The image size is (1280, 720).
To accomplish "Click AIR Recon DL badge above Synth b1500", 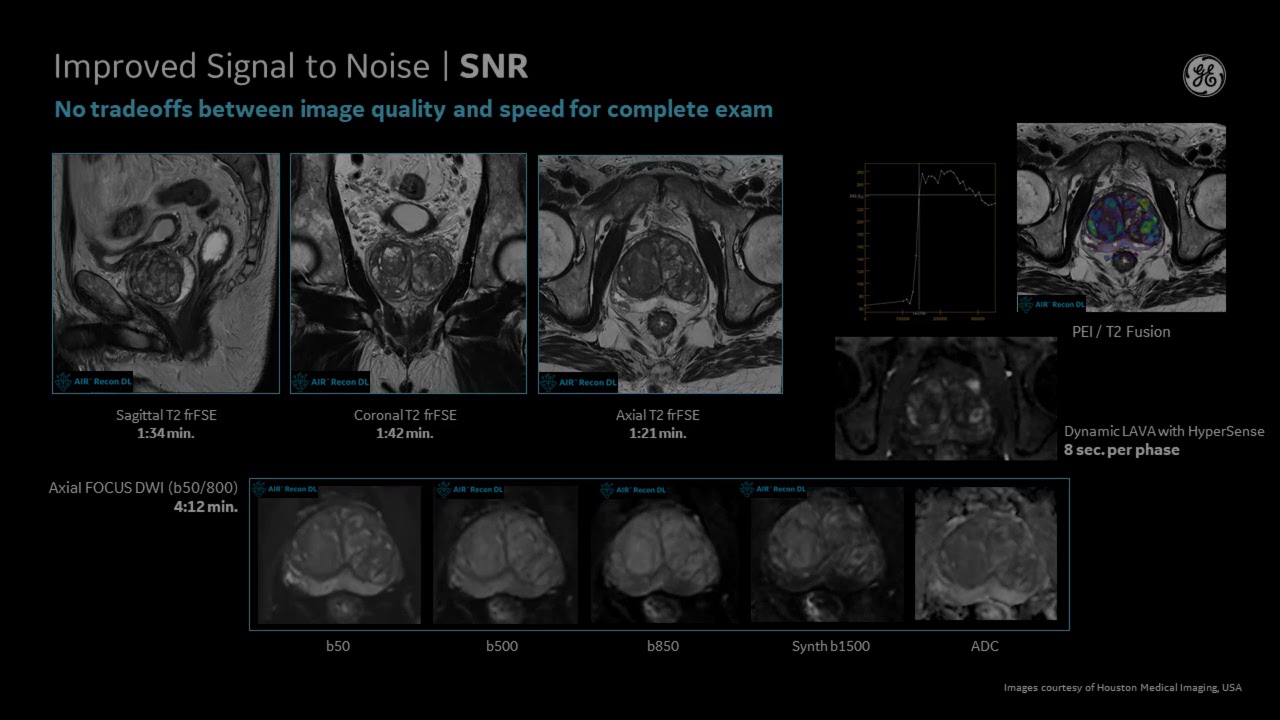I will click(774, 489).
